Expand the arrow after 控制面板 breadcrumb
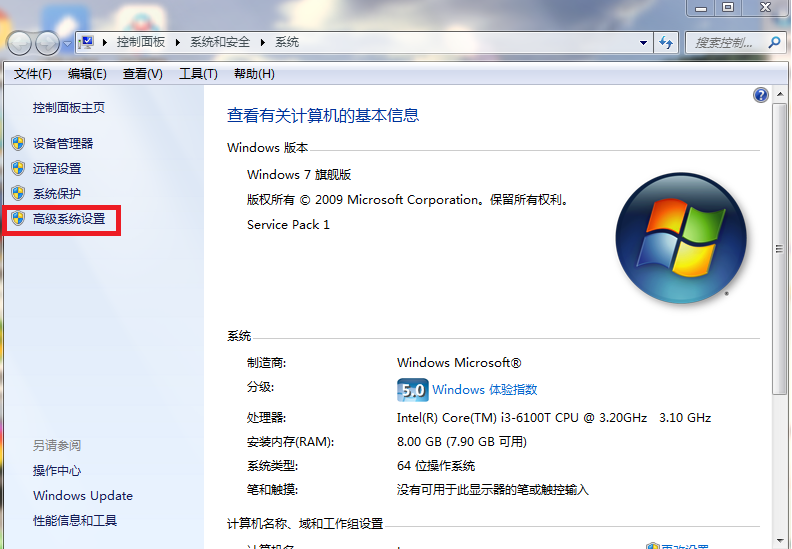 tap(178, 42)
